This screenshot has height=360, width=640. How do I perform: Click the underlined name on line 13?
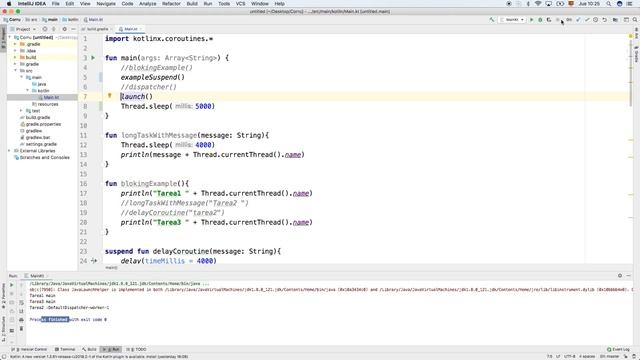tap(293, 155)
